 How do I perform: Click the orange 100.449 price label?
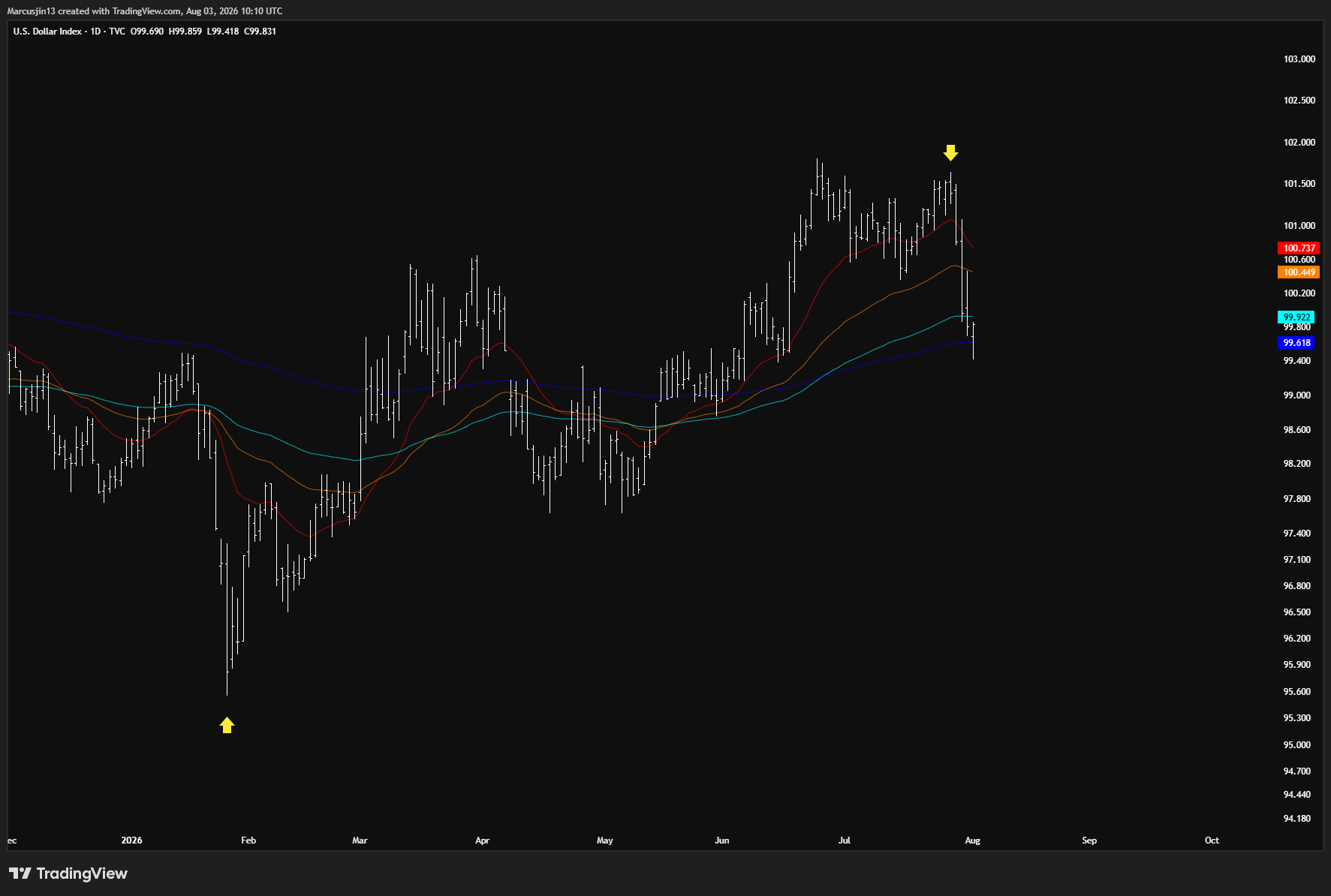(x=1299, y=272)
